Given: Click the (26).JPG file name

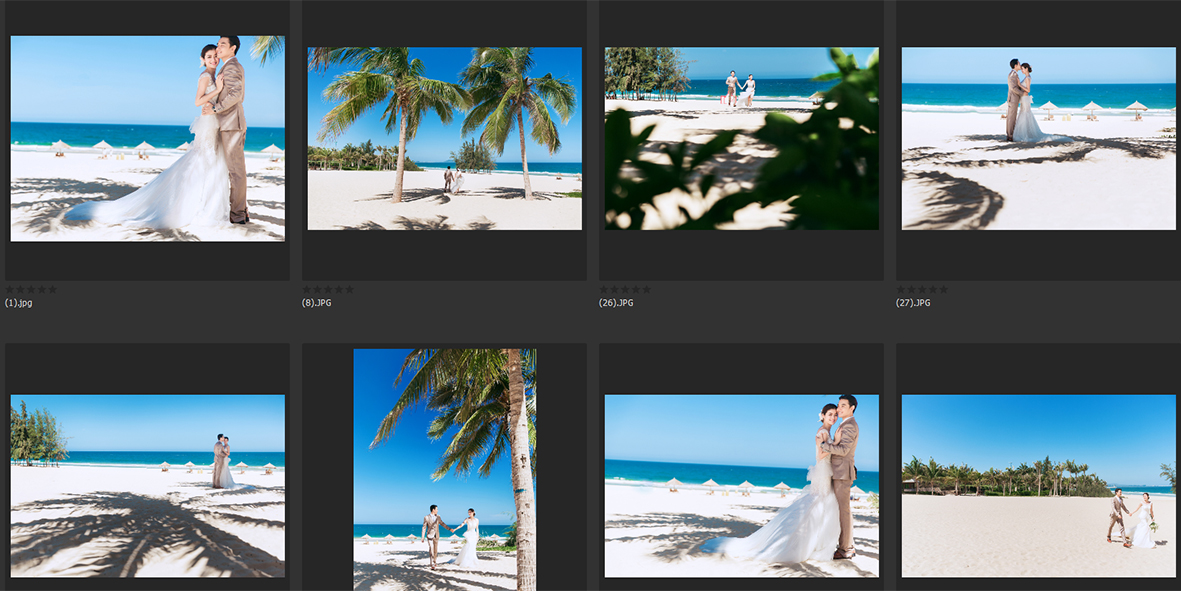Looking at the screenshot, I should (x=616, y=303).
